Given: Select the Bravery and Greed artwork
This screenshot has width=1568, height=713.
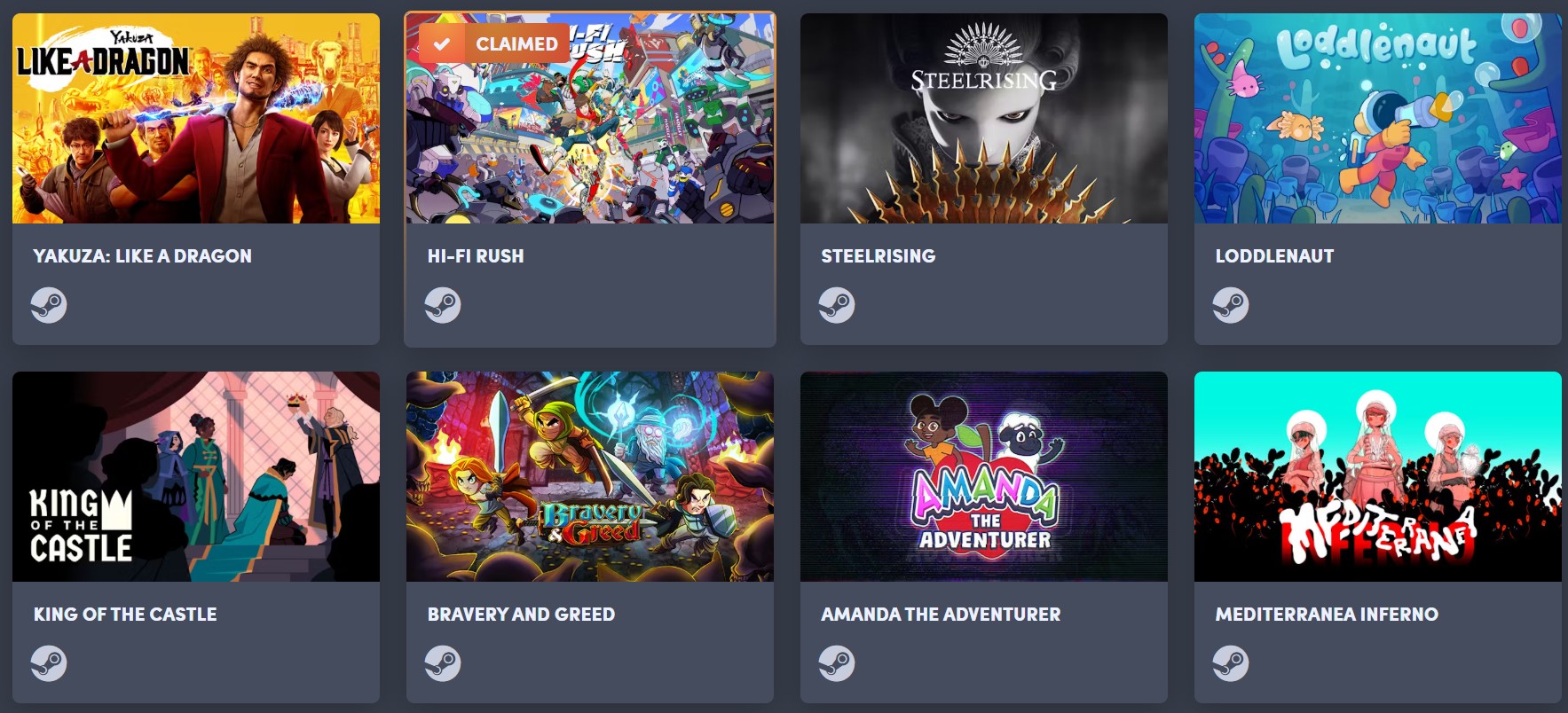Looking at the screenshot, I should (590, 476).
